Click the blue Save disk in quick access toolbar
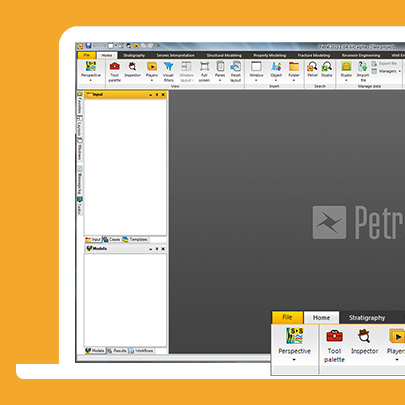Viewport: 405px width, 405px height. coord(88,46)
